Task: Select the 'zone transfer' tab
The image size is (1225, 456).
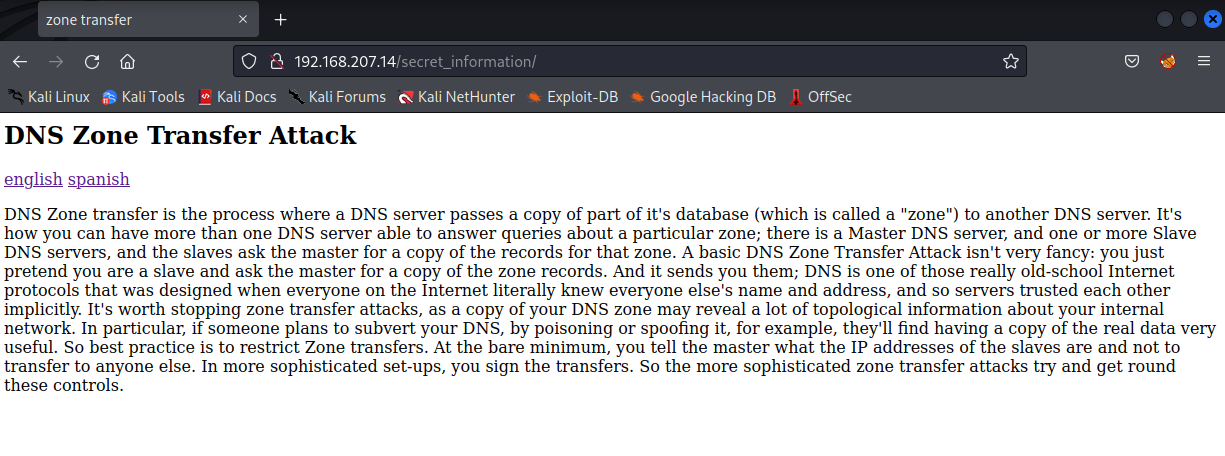Action: [x=130, y=20]
